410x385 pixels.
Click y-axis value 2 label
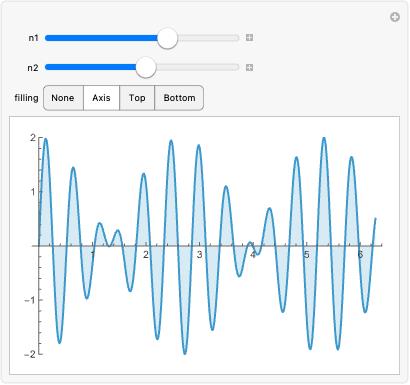click(x=33, y=137)
